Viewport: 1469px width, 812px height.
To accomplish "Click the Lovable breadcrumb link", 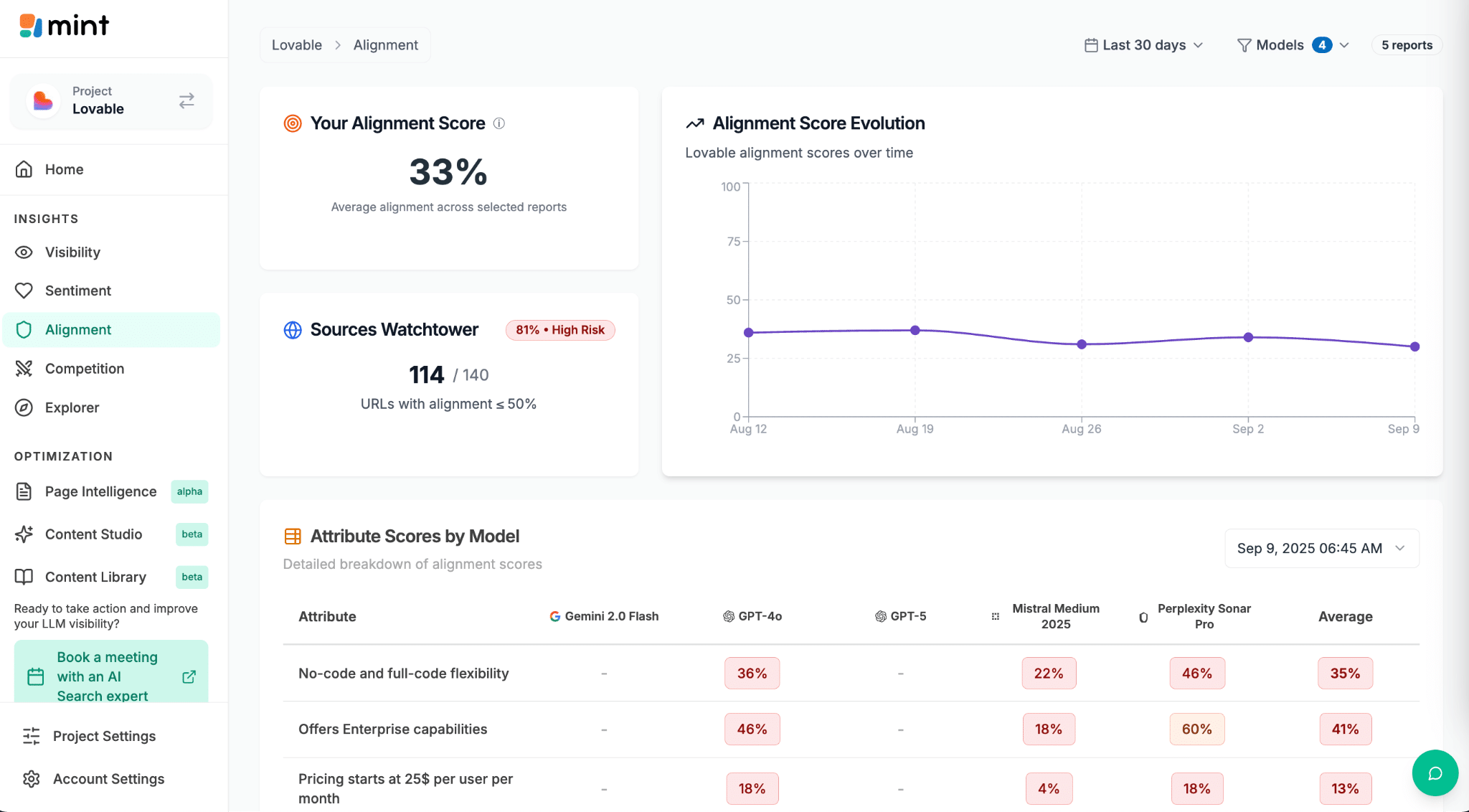I will [x=297, y=45].
